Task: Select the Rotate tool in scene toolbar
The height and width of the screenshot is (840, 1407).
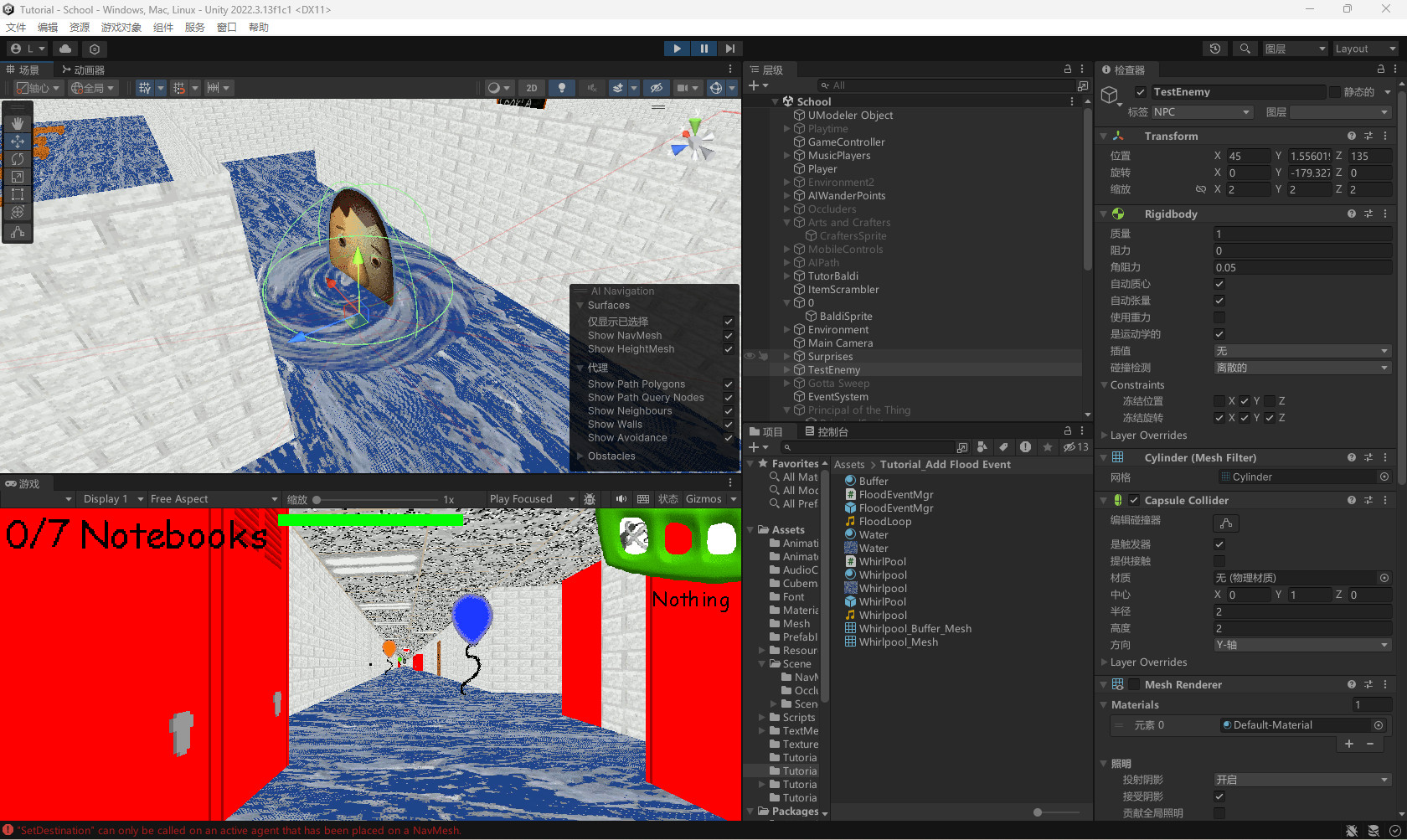Action: 18,158
